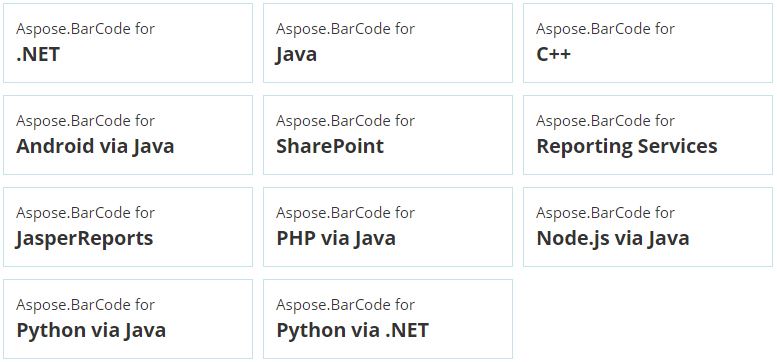The width and height of the screenshot is (777, 362).
Task: Click the "PHP via Java" heading
Action: [x=336, y=238]
